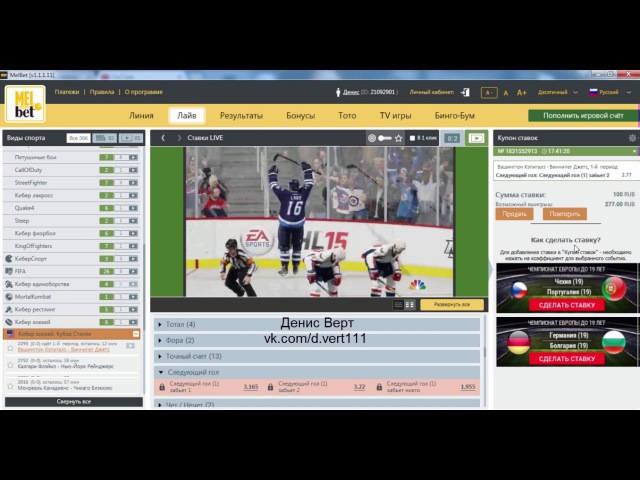Filter sports by the grid icon count button
Image resolution: width=640 pixels, height=480 pixels.
(x=105, y=138)
